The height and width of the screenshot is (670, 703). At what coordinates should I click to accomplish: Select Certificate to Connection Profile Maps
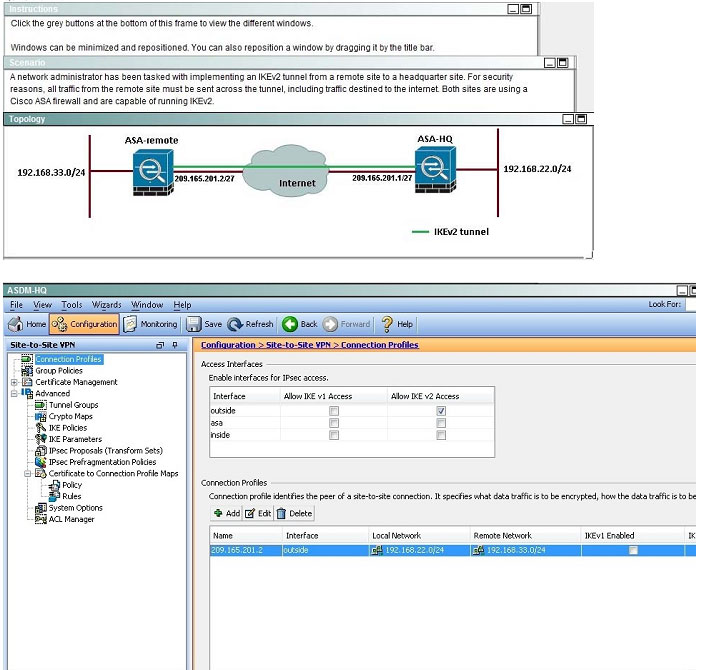coord(113,474)
